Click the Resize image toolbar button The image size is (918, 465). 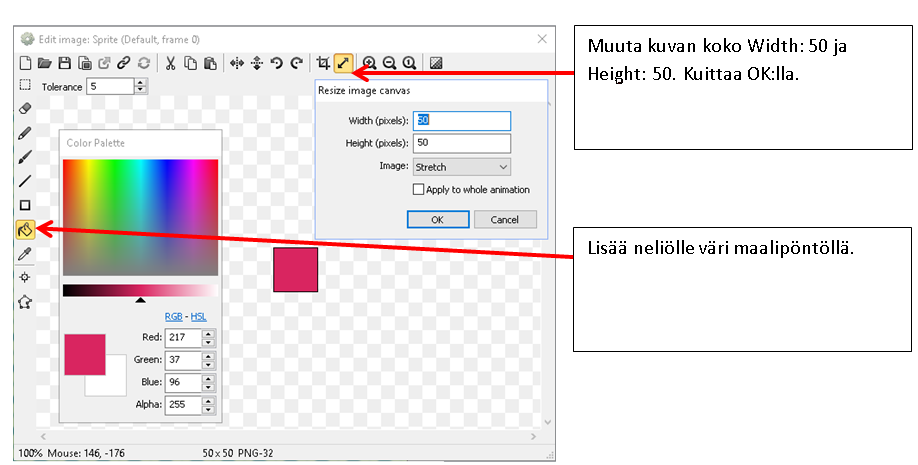coord(343,63)
